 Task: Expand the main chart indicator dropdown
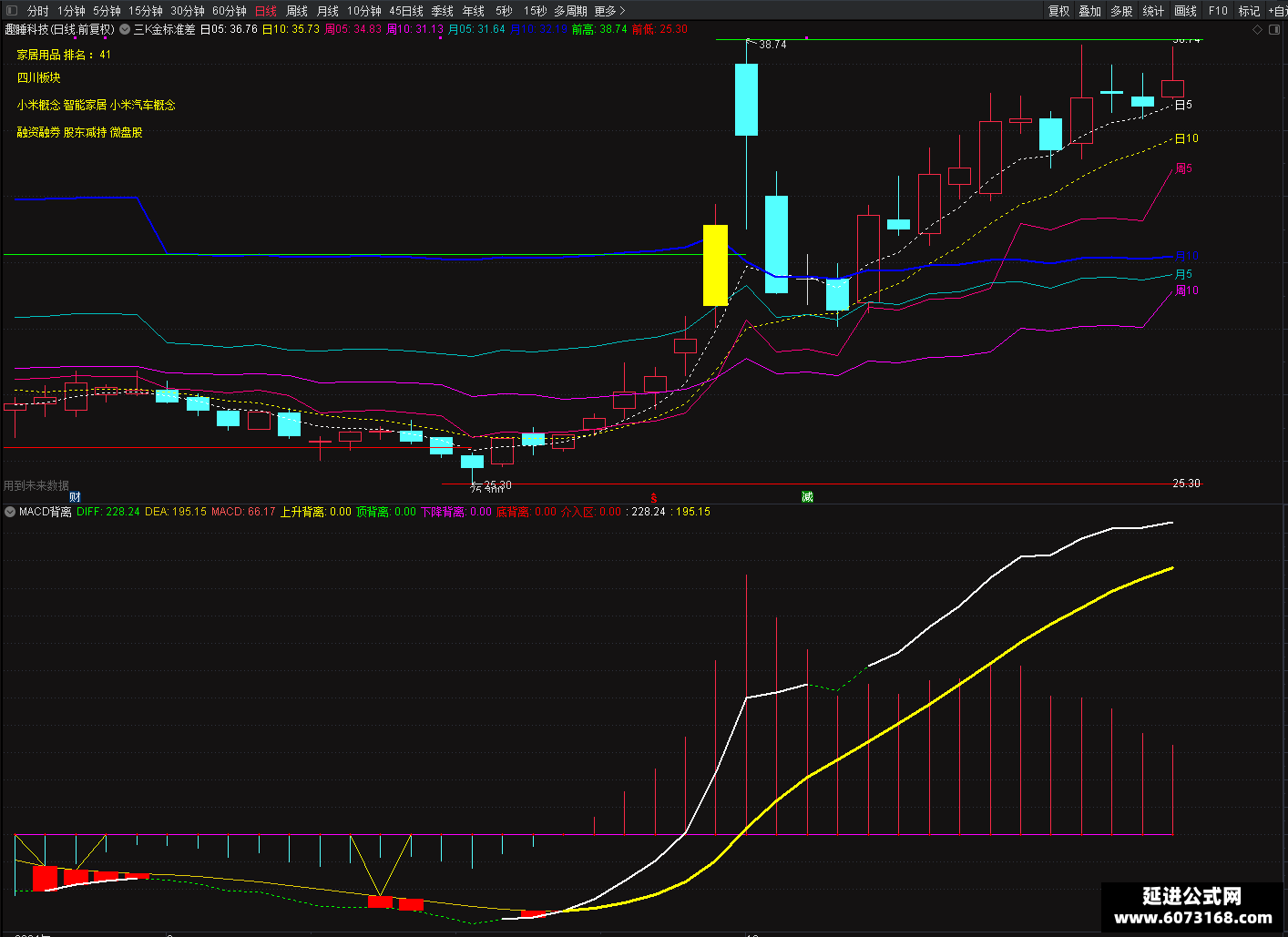(125, 29)
